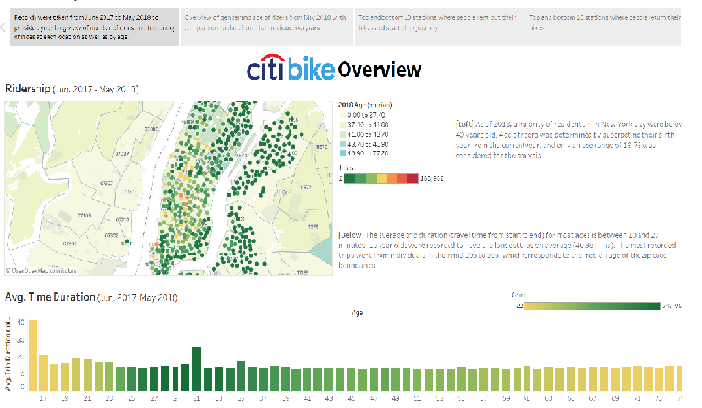Viewport: 702px width, 408px height.
Task: Select story point beginning 'Records were taken from June 2017'
Action: tap(94, 27)
